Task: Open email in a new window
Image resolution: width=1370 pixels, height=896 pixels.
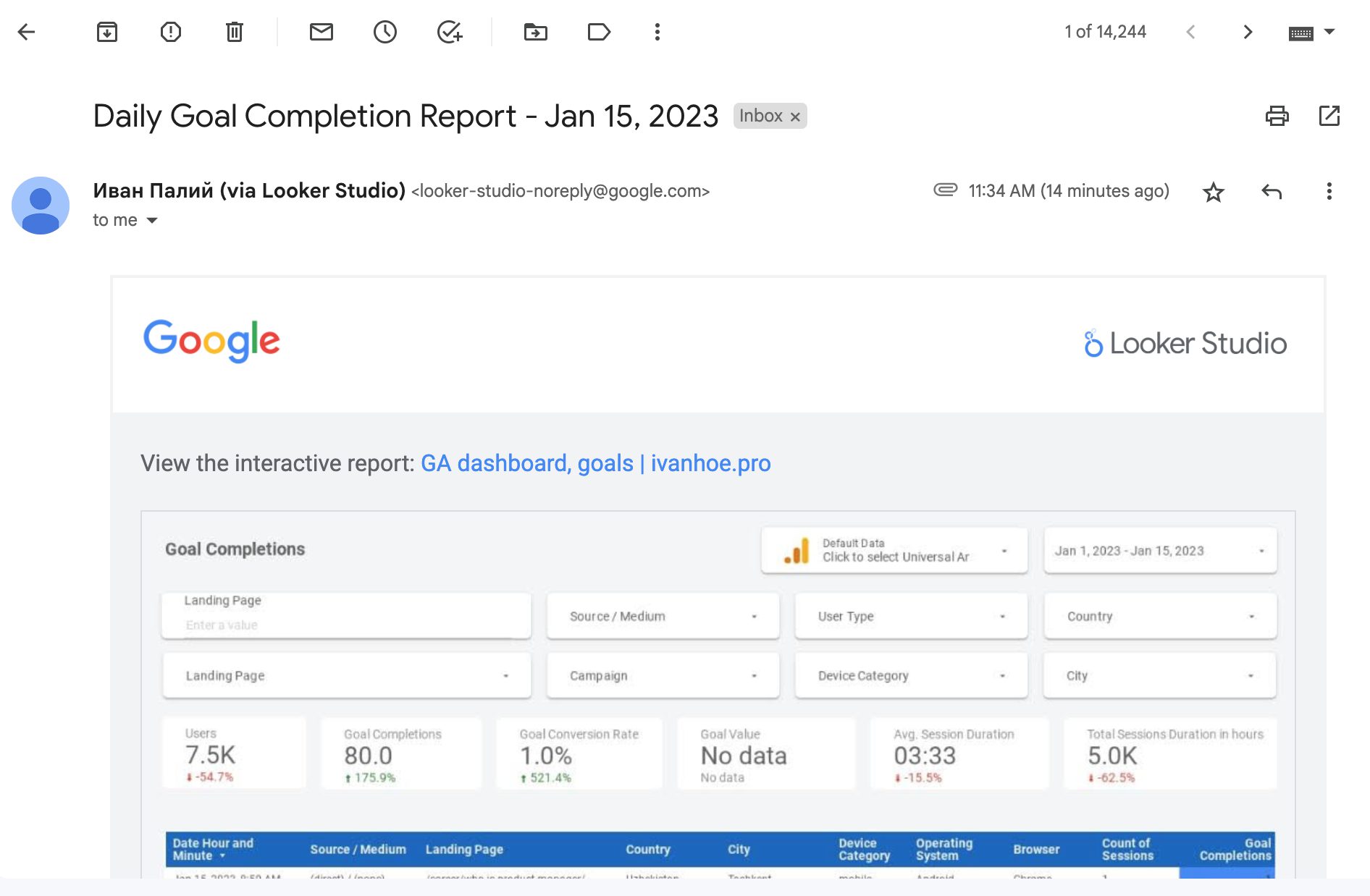Action: click(1329, 116)
